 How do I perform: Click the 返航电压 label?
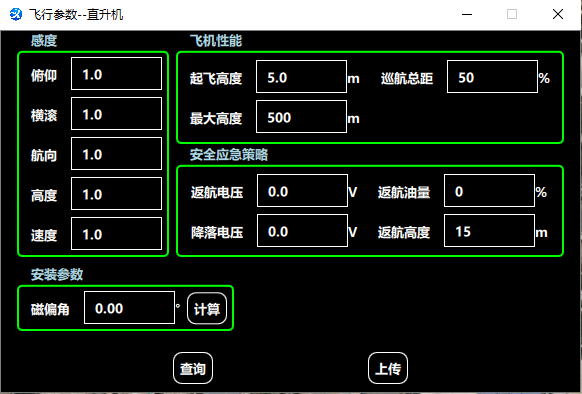point(217,192)
